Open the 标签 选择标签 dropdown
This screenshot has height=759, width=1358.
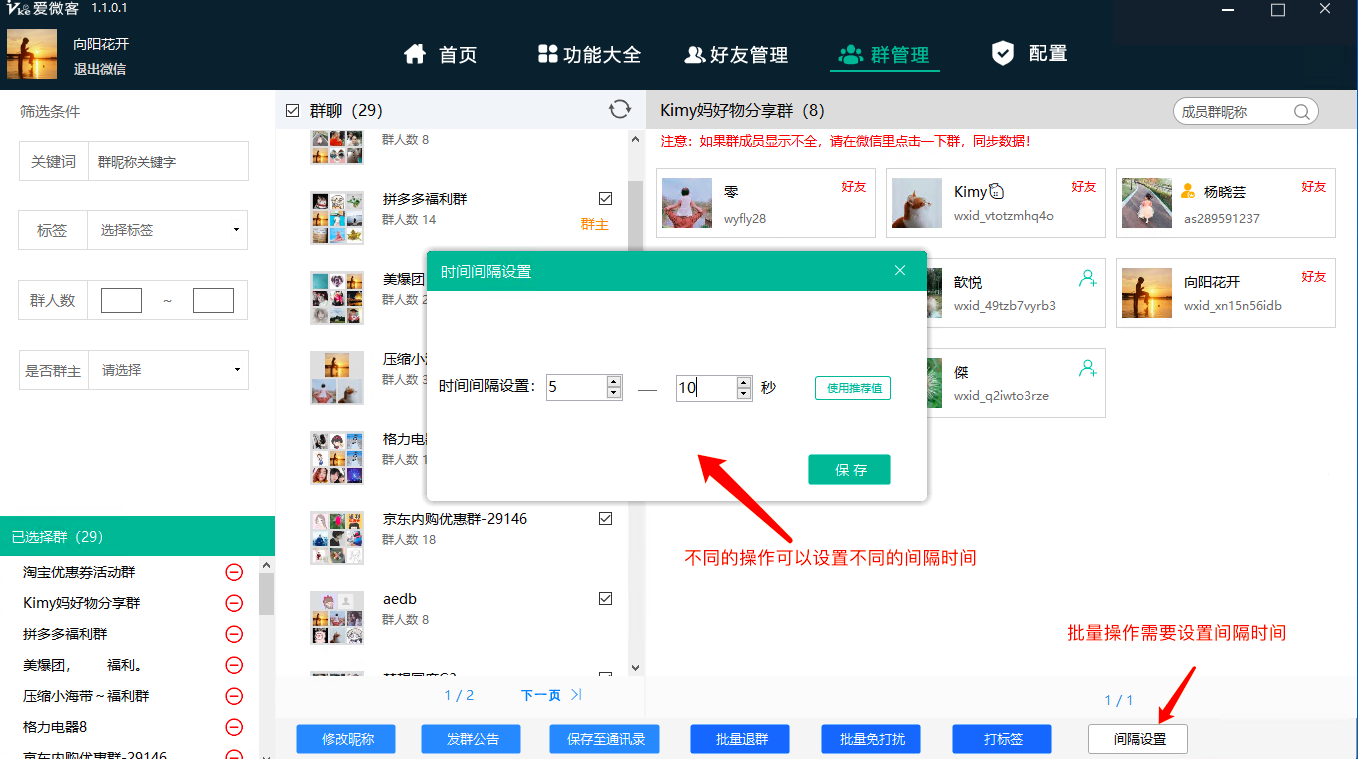[168, 230]
